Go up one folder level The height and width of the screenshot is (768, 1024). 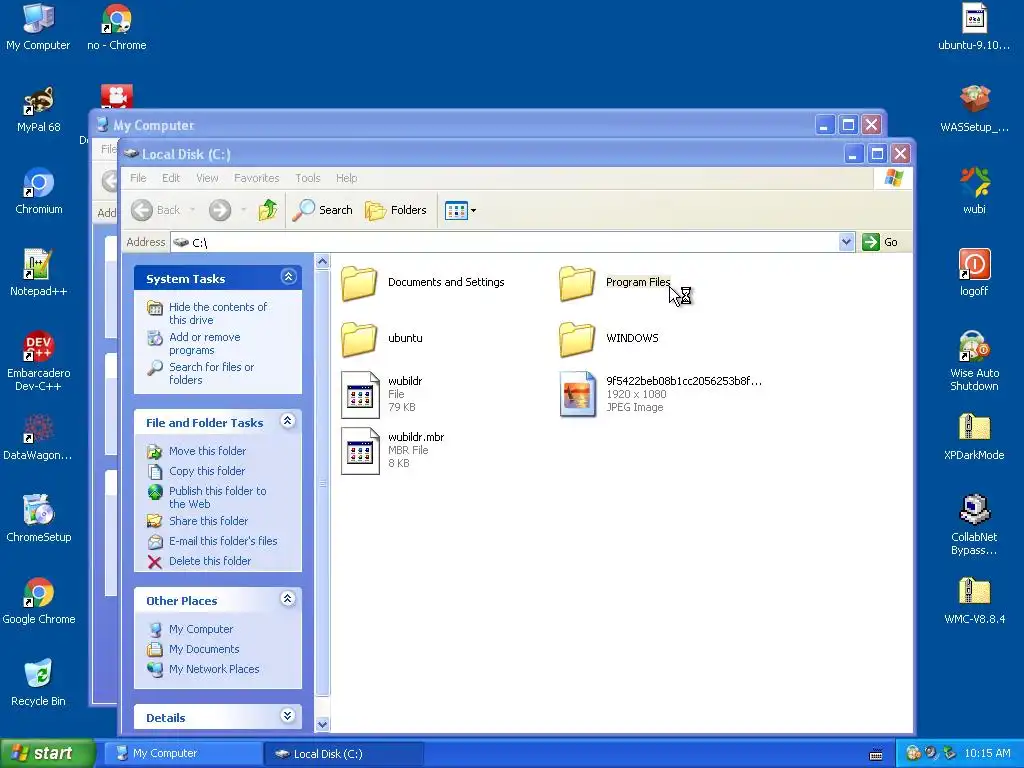click(268, 210)
